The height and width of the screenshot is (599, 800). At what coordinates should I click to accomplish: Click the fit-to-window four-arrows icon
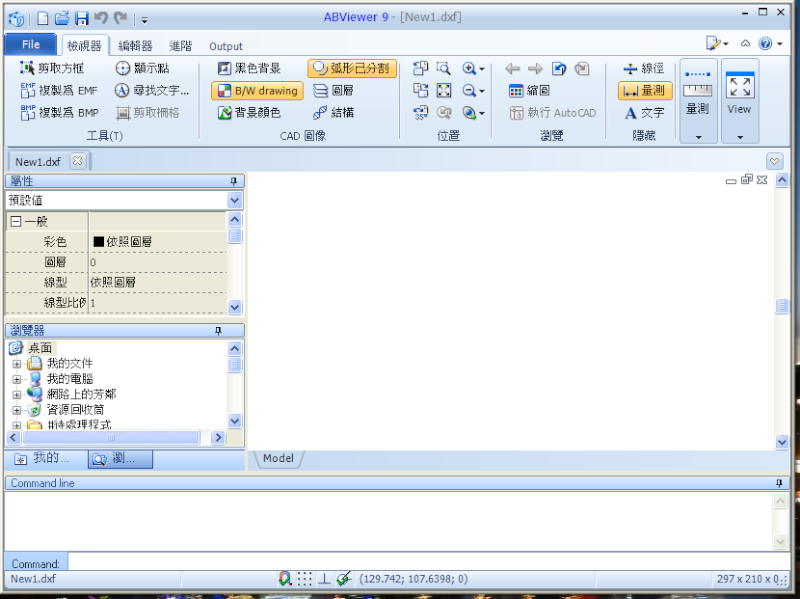444,91
